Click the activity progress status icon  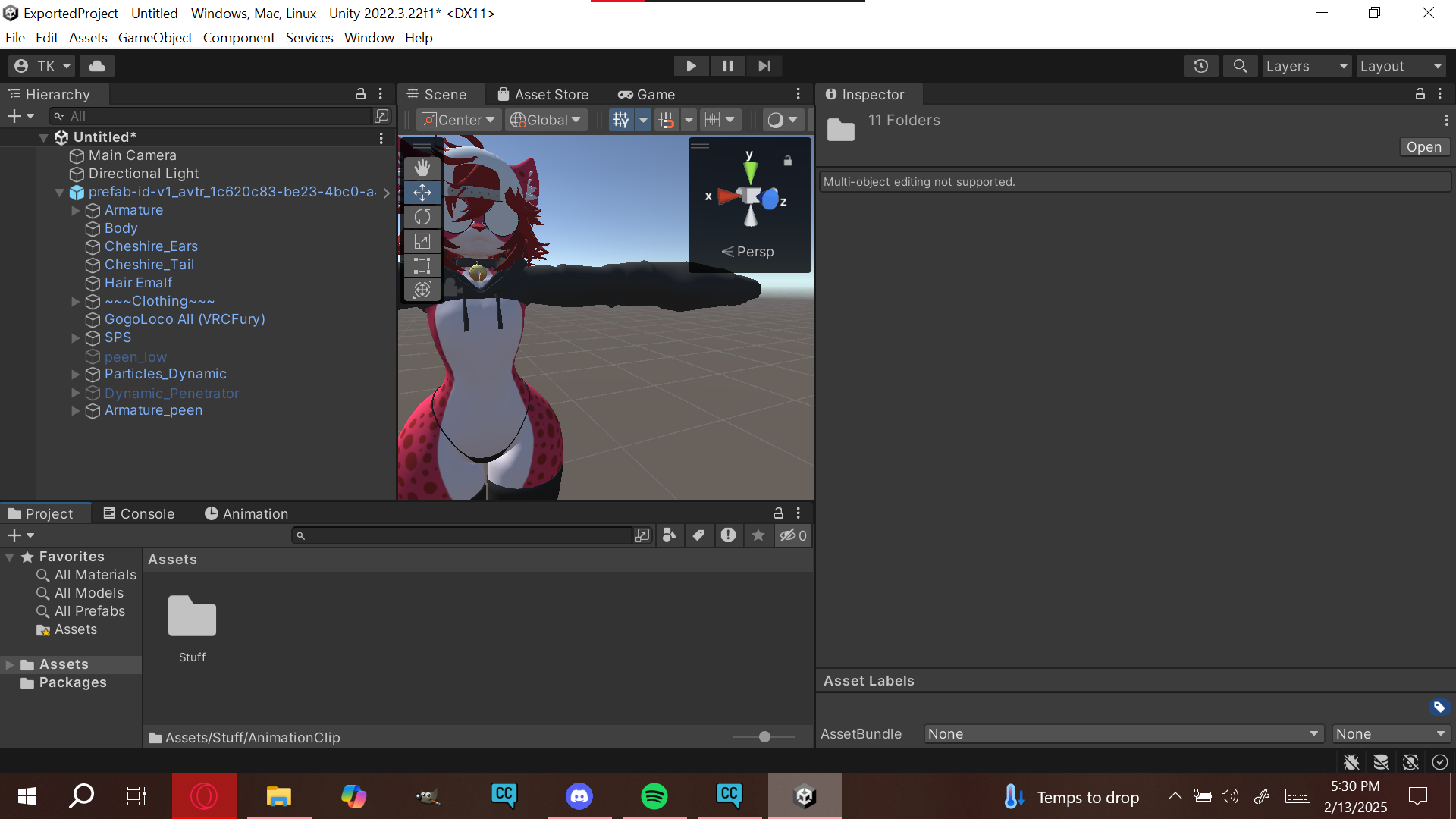(x=1440, y=762)
